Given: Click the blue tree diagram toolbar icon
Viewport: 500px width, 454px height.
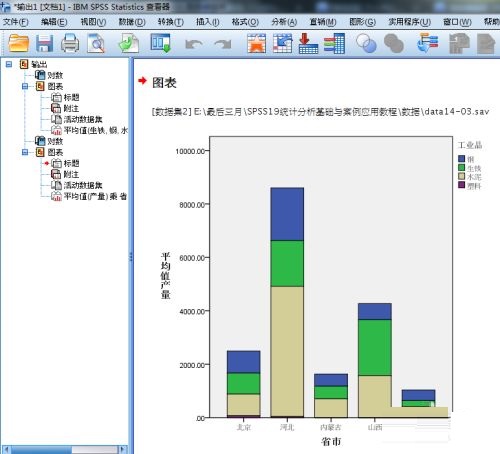Looking at the screenshot, I should pyautogui.click(x=427, y=43).
